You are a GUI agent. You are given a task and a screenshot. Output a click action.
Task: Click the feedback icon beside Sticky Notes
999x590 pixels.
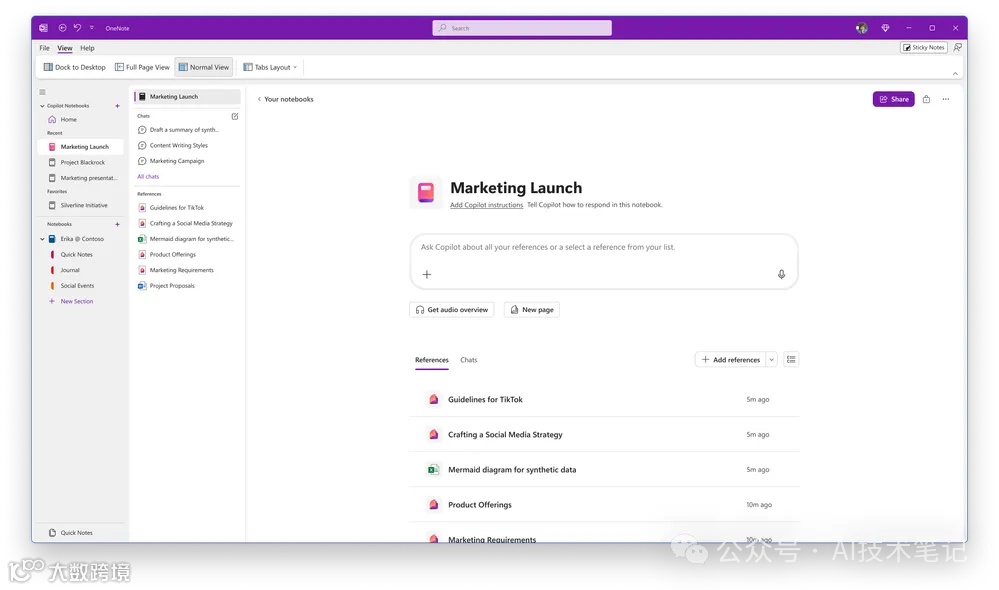tap(958, 47)
